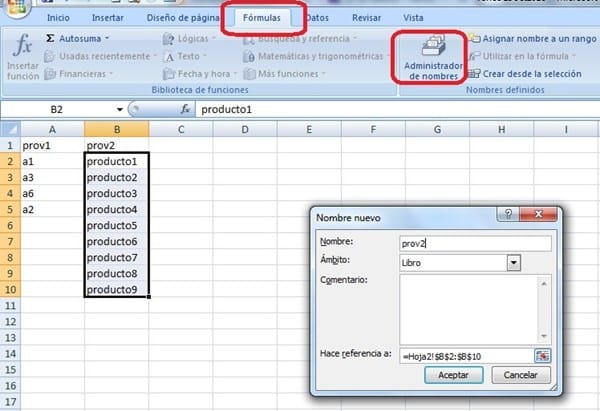Click cell containing producto7
The image size is (600, 411).
(117, 258)
